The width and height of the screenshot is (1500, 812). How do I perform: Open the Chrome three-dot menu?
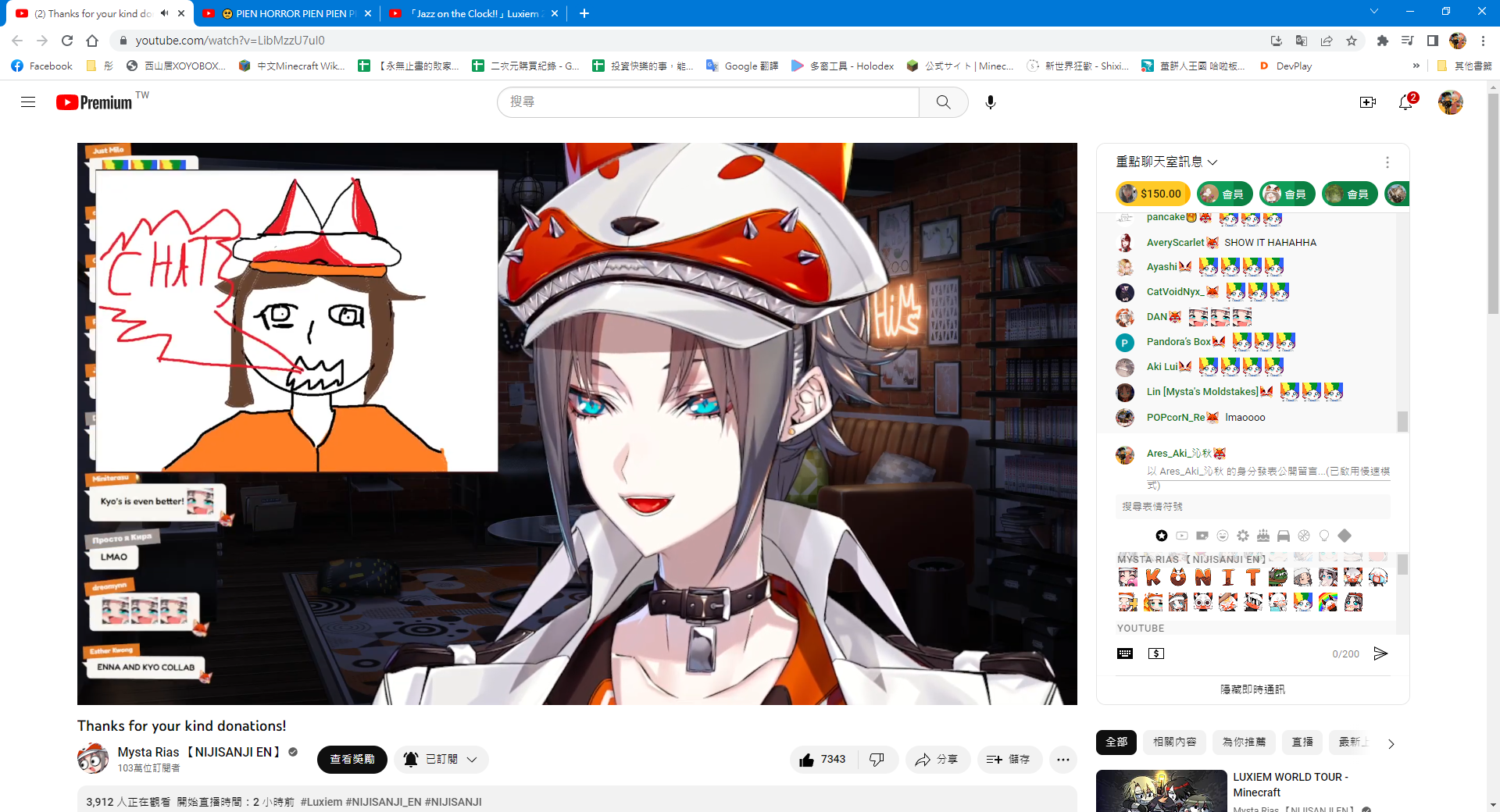pyautogui.click(x=1484, y=41)
